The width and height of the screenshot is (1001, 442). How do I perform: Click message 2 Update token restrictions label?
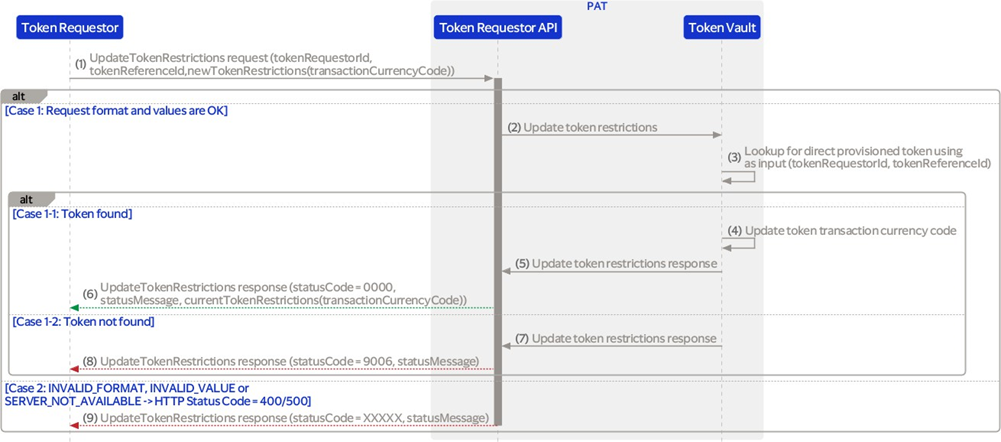(x=590, y=127)
